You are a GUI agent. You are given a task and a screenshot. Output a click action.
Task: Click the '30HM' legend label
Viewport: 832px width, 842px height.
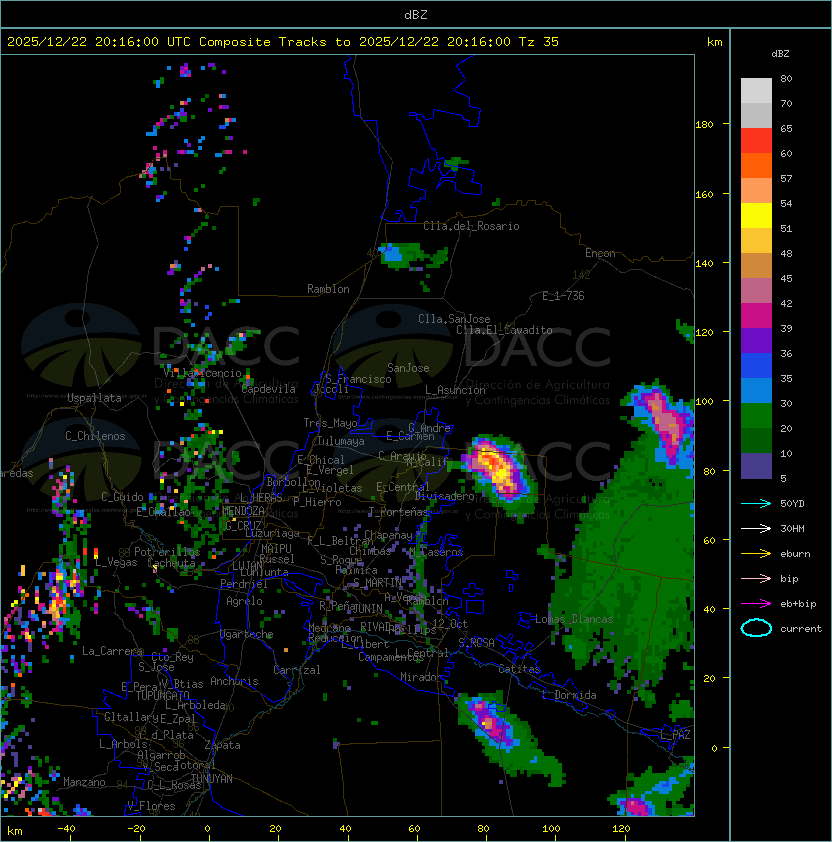click(x=792, y=529)
